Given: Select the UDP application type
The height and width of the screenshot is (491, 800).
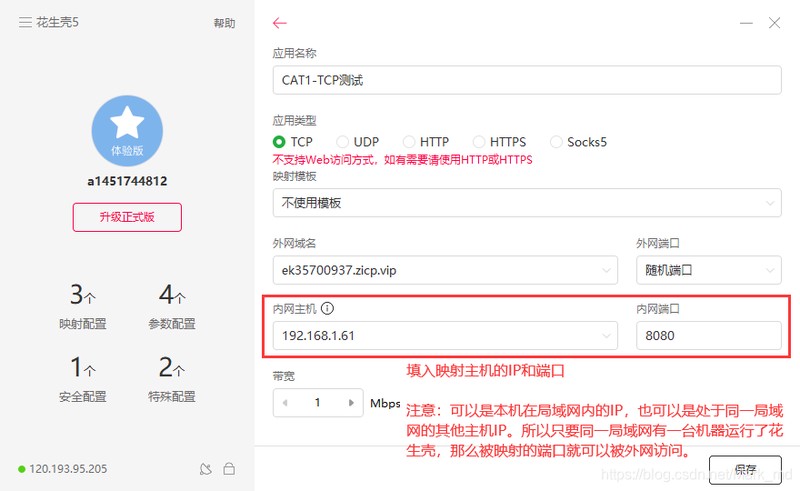Looking at the screenshot, I should [x=358, y=142].
